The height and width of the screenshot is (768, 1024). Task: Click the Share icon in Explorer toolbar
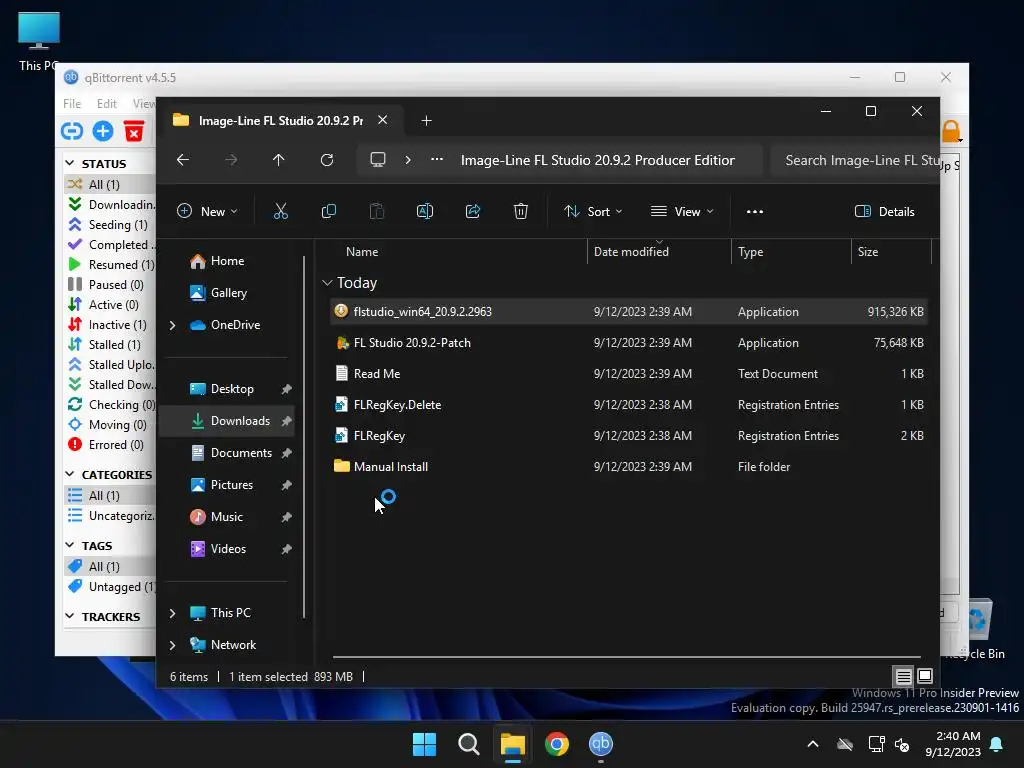(473, 211)
